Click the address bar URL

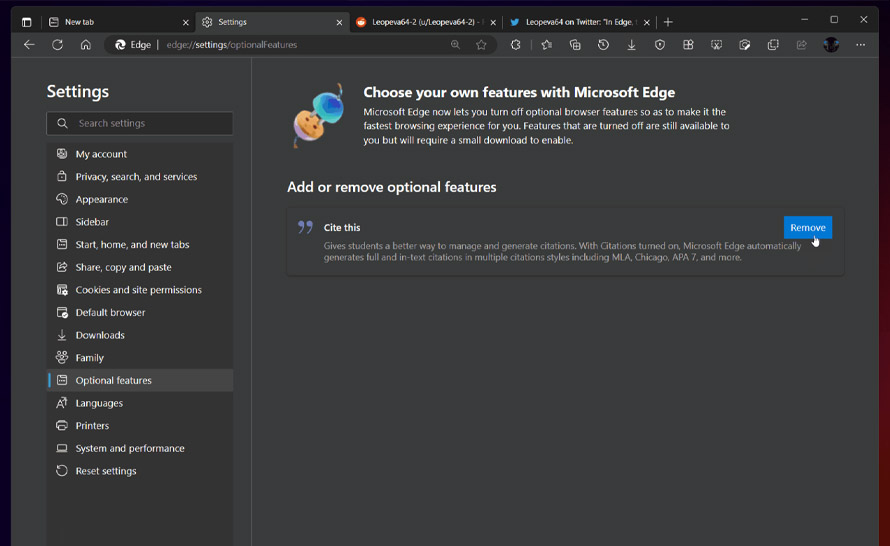point(232,45)
